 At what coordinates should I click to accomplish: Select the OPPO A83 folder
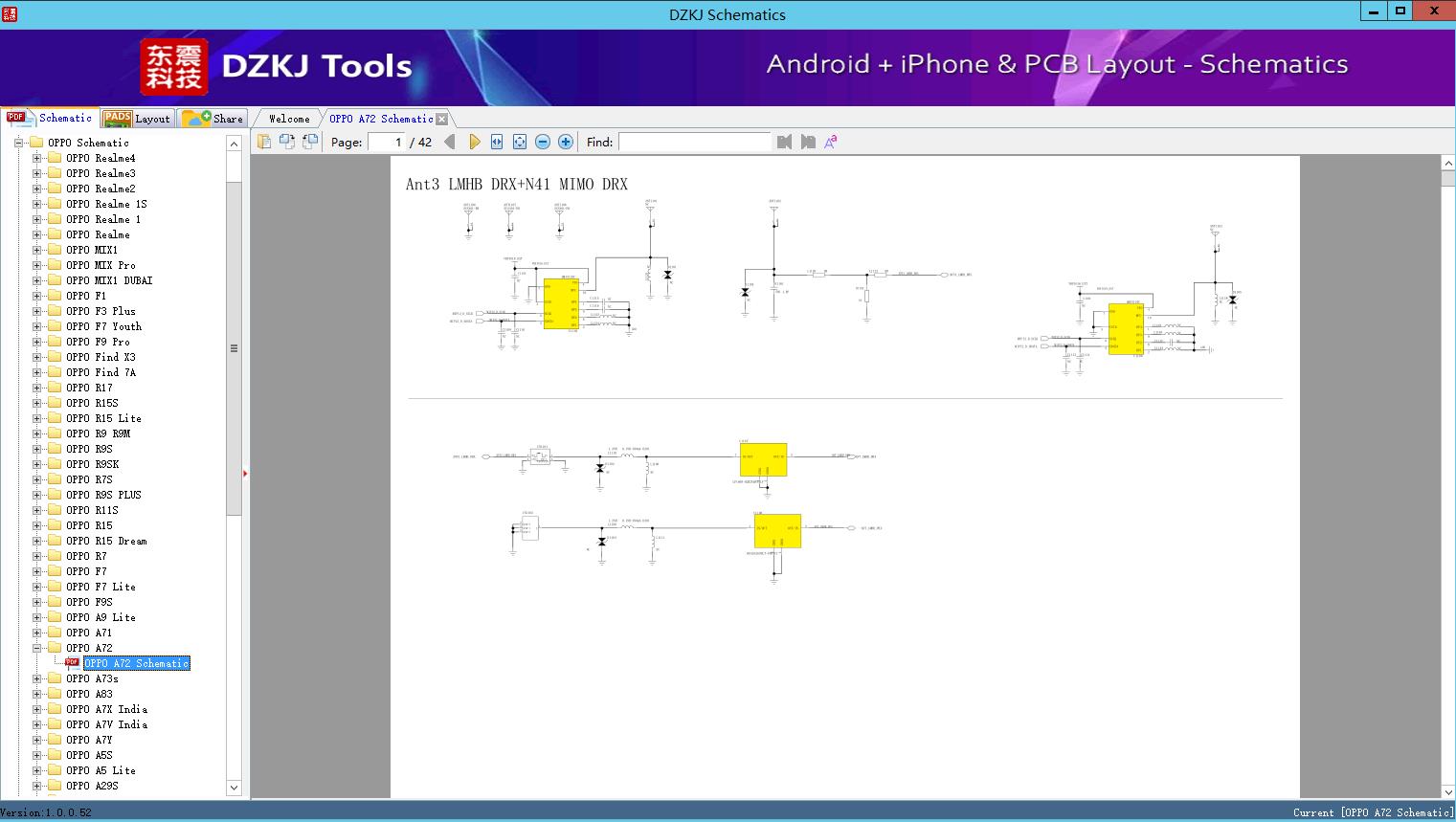click(x=89, y=694)
